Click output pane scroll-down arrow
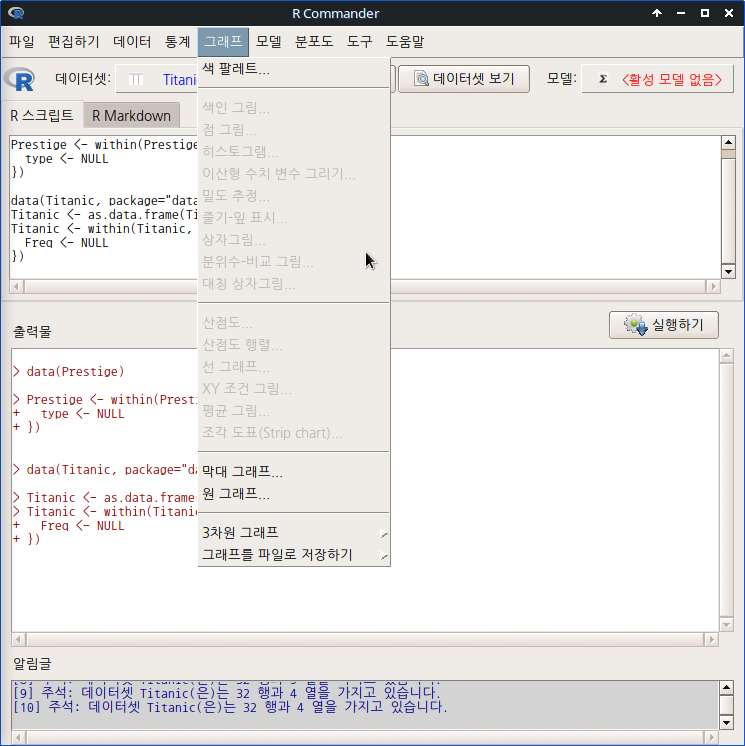Screen dimensions: 745x746 coord(726,625)
